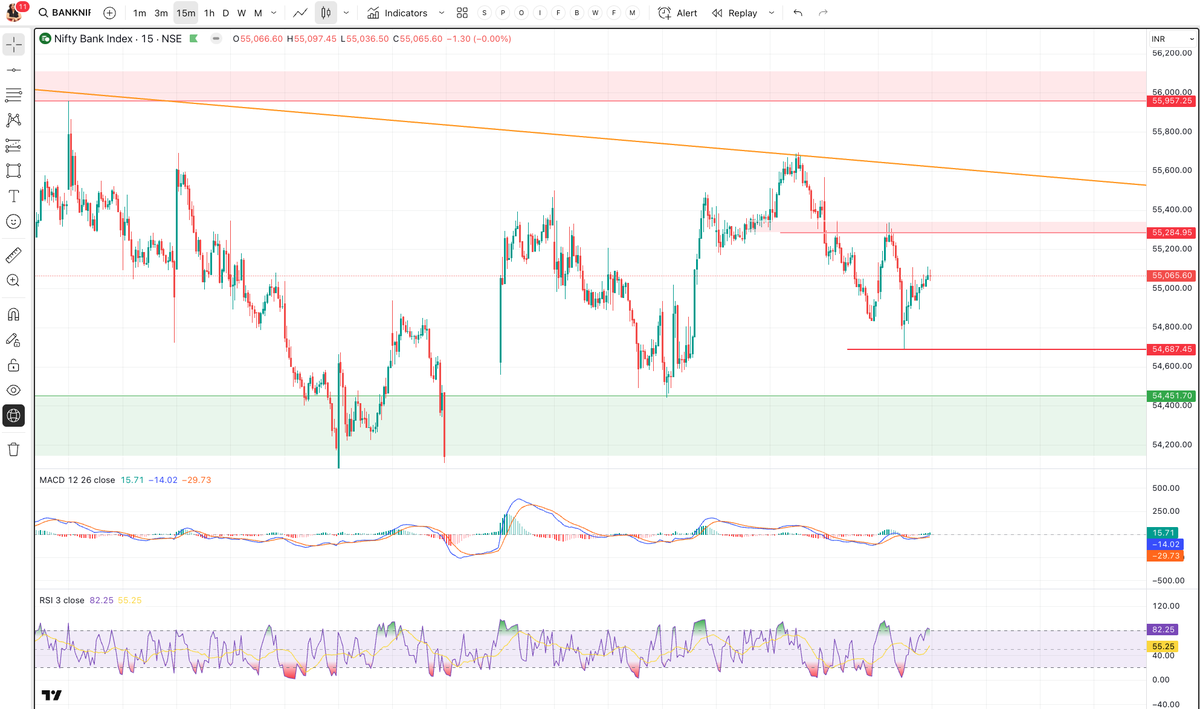
Task: Toggle stay in drawing mode pencil lock
Action: point(14,340)
